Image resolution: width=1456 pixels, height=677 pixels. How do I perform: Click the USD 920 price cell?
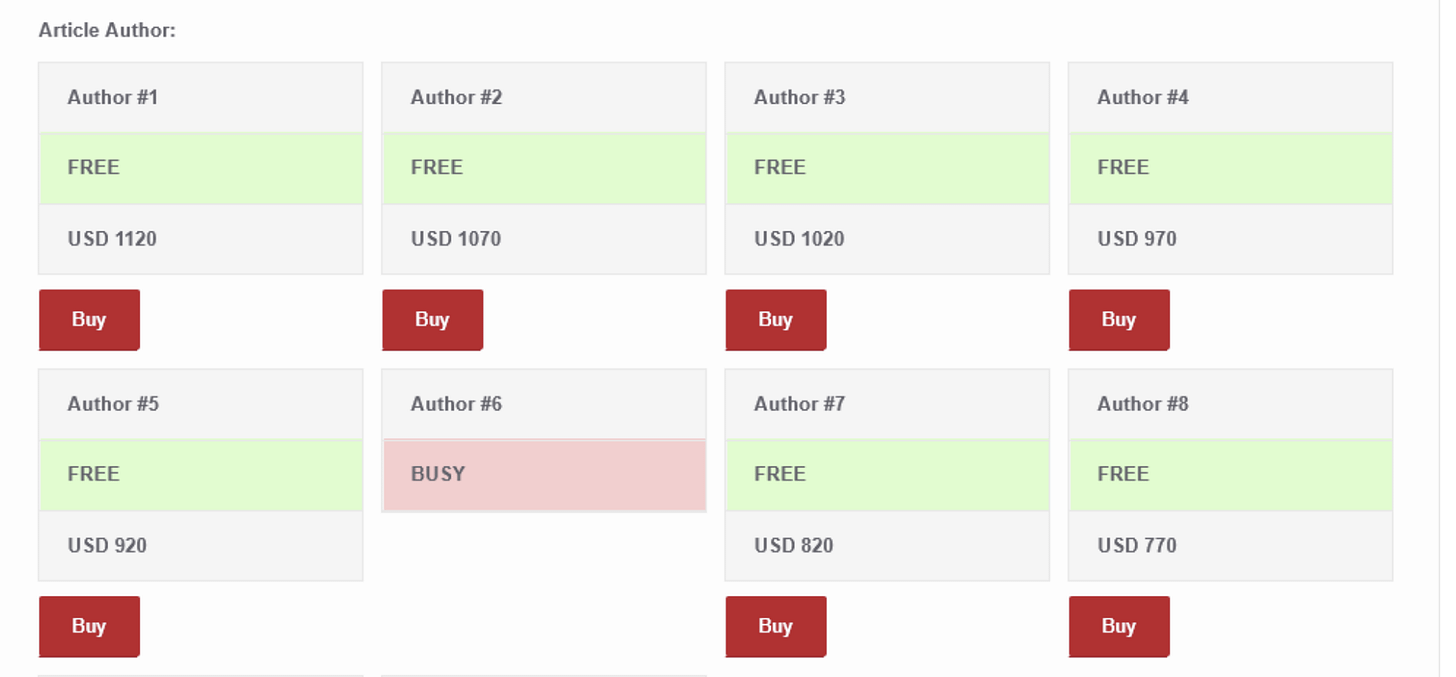point(201,546)
